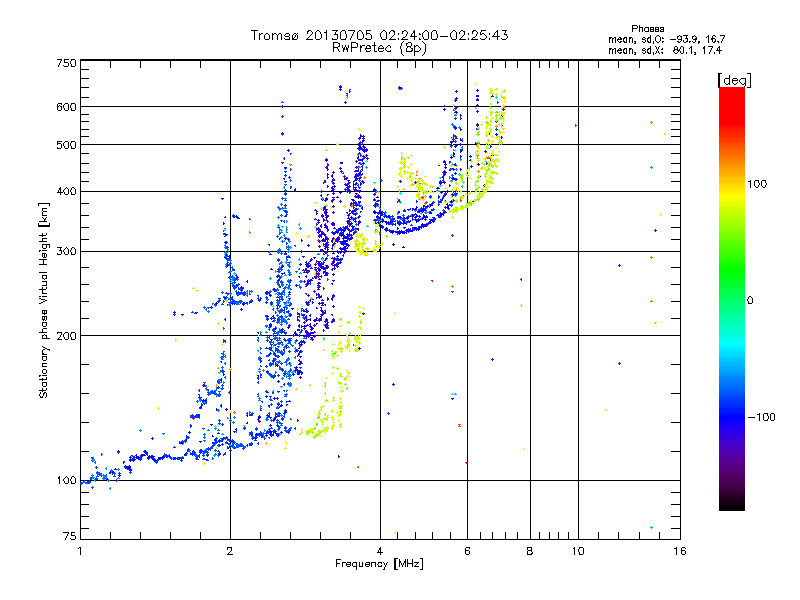
Task: Click the x-axis tick label '2'
Action: (230, 551)
